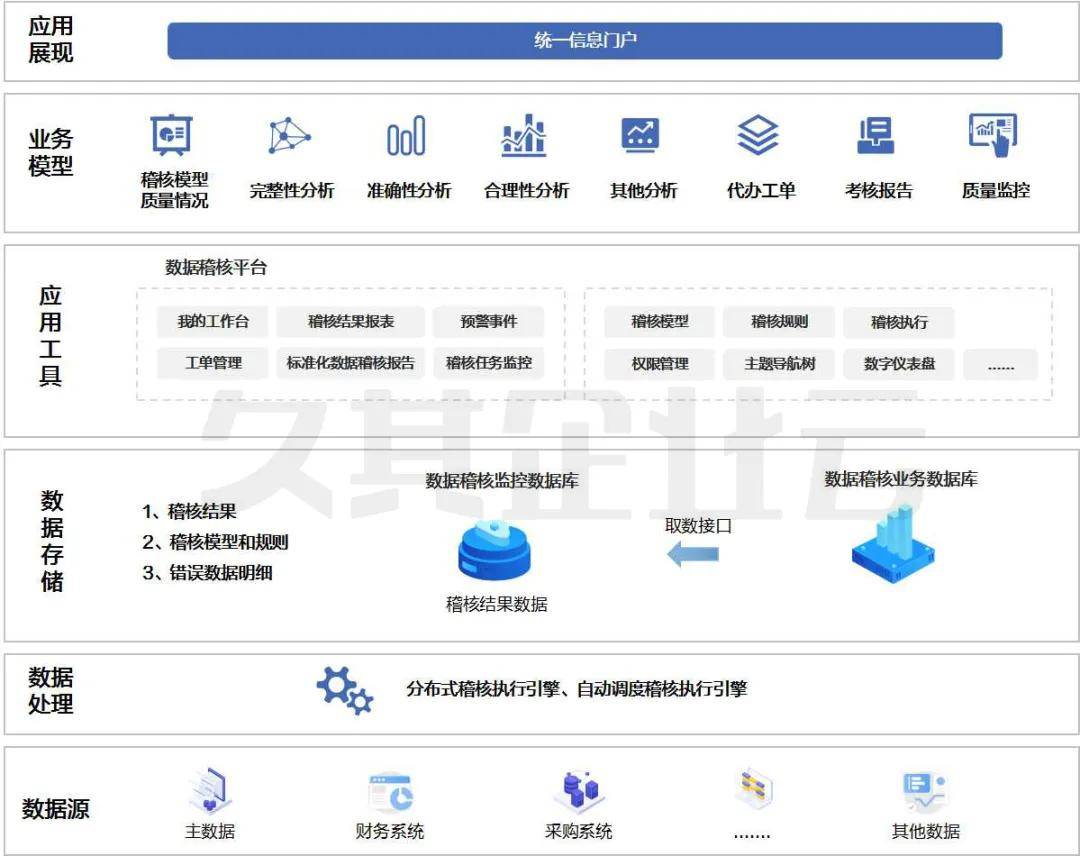Open the 准确性分析 bar chart icon
This screenshot has height=856, width=1080.
[x=406, y=136]
